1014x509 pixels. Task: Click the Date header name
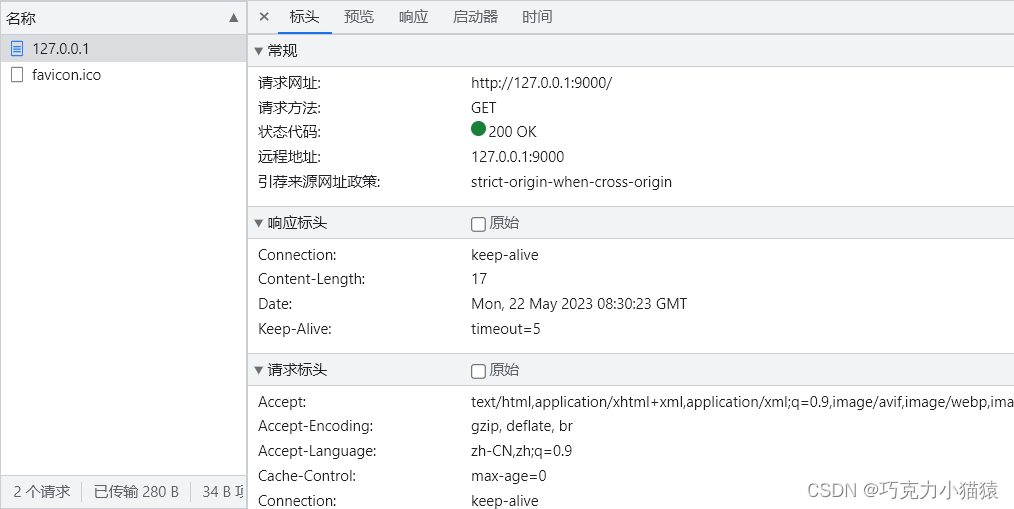pos(275,303)
